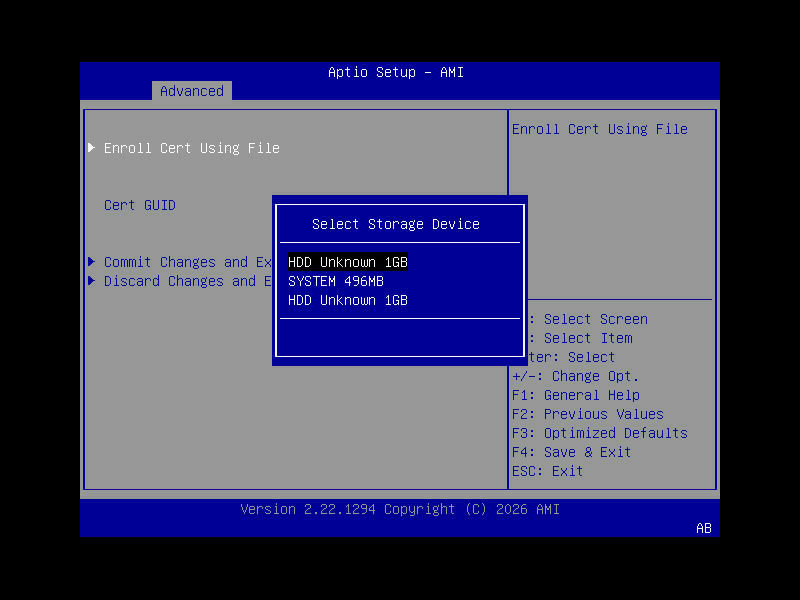The height and width of the screenshot is (600, 800).
Task: Click the Select Item key hint
Action: [x=581, y=338]
